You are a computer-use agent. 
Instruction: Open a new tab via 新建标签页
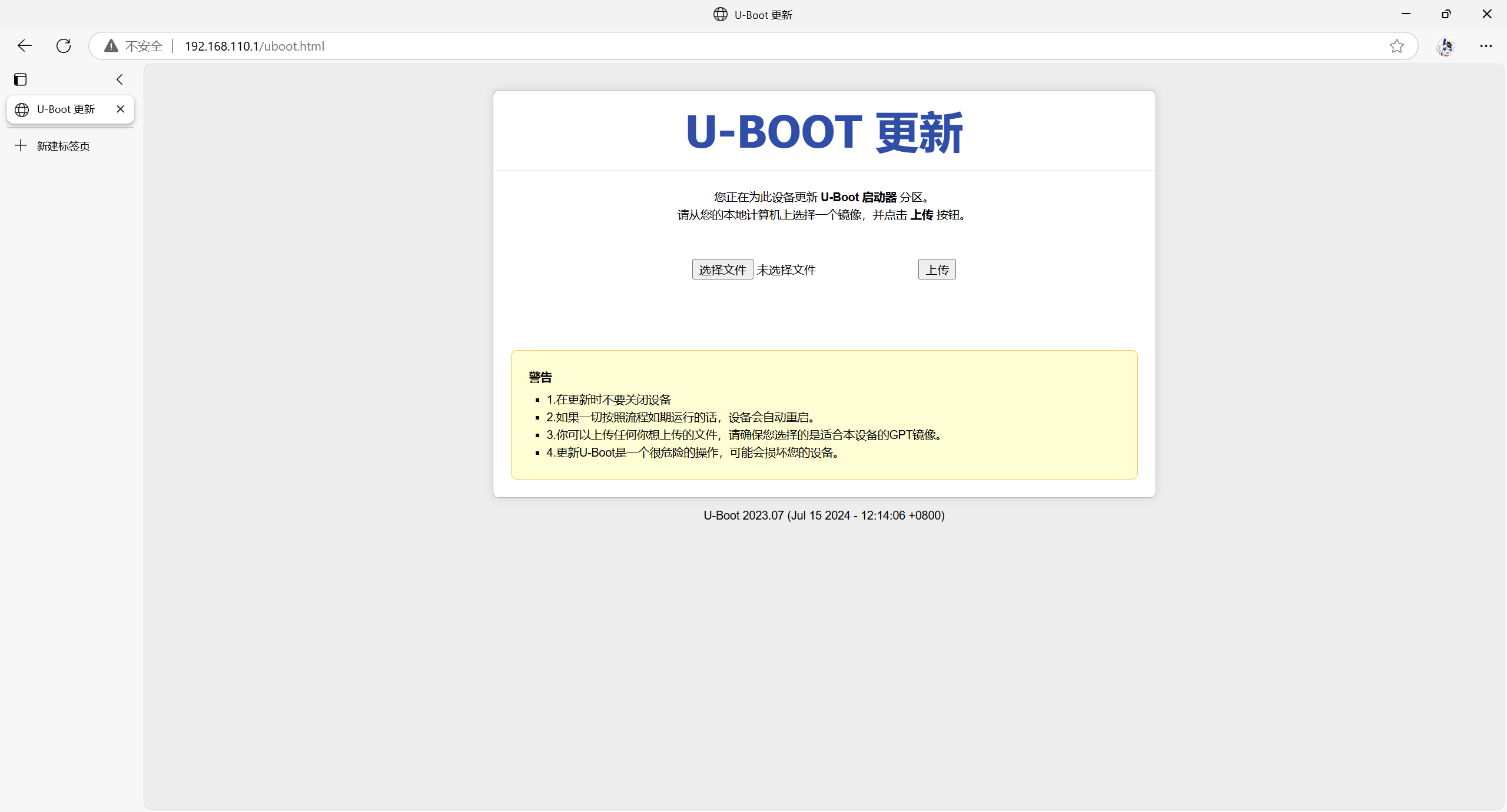tap(63, 145)
